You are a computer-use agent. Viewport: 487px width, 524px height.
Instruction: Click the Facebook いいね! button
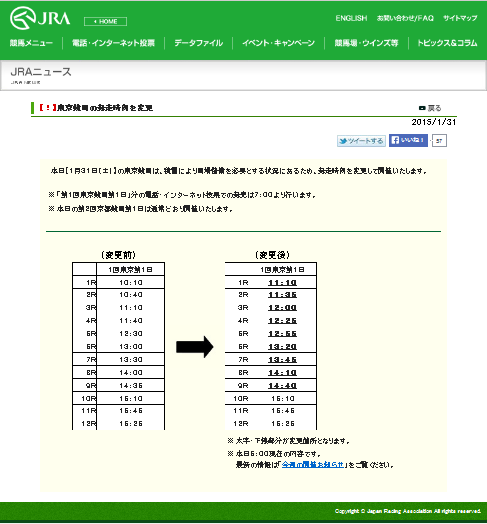coord(408,140)
